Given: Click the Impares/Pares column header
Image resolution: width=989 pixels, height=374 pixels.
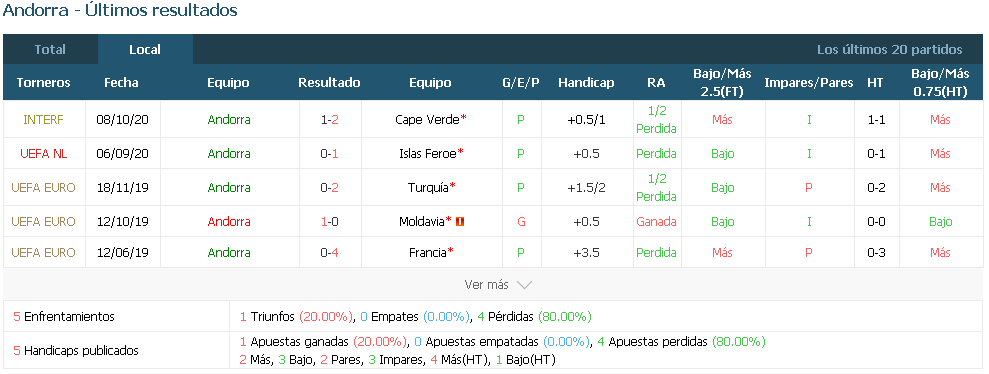Looking at the screenshot, I should pyautogui.click(x=809, y=83).
